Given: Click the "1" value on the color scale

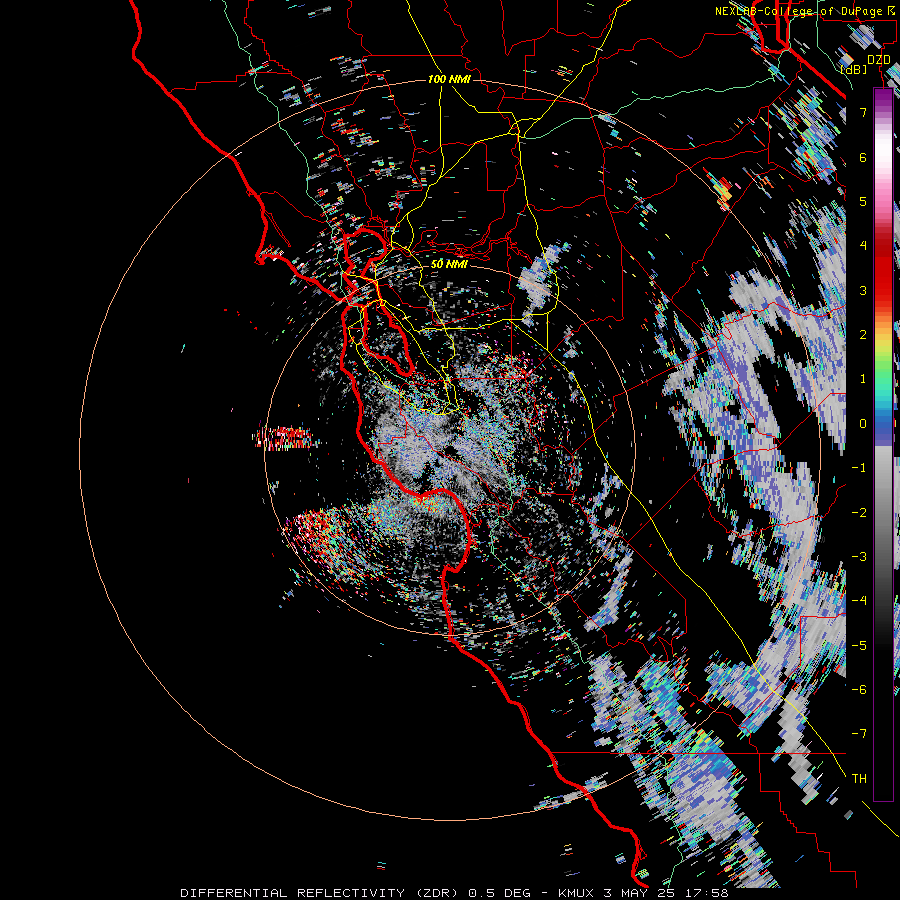Looking at the screenshot, I should (x=863, y=378).
